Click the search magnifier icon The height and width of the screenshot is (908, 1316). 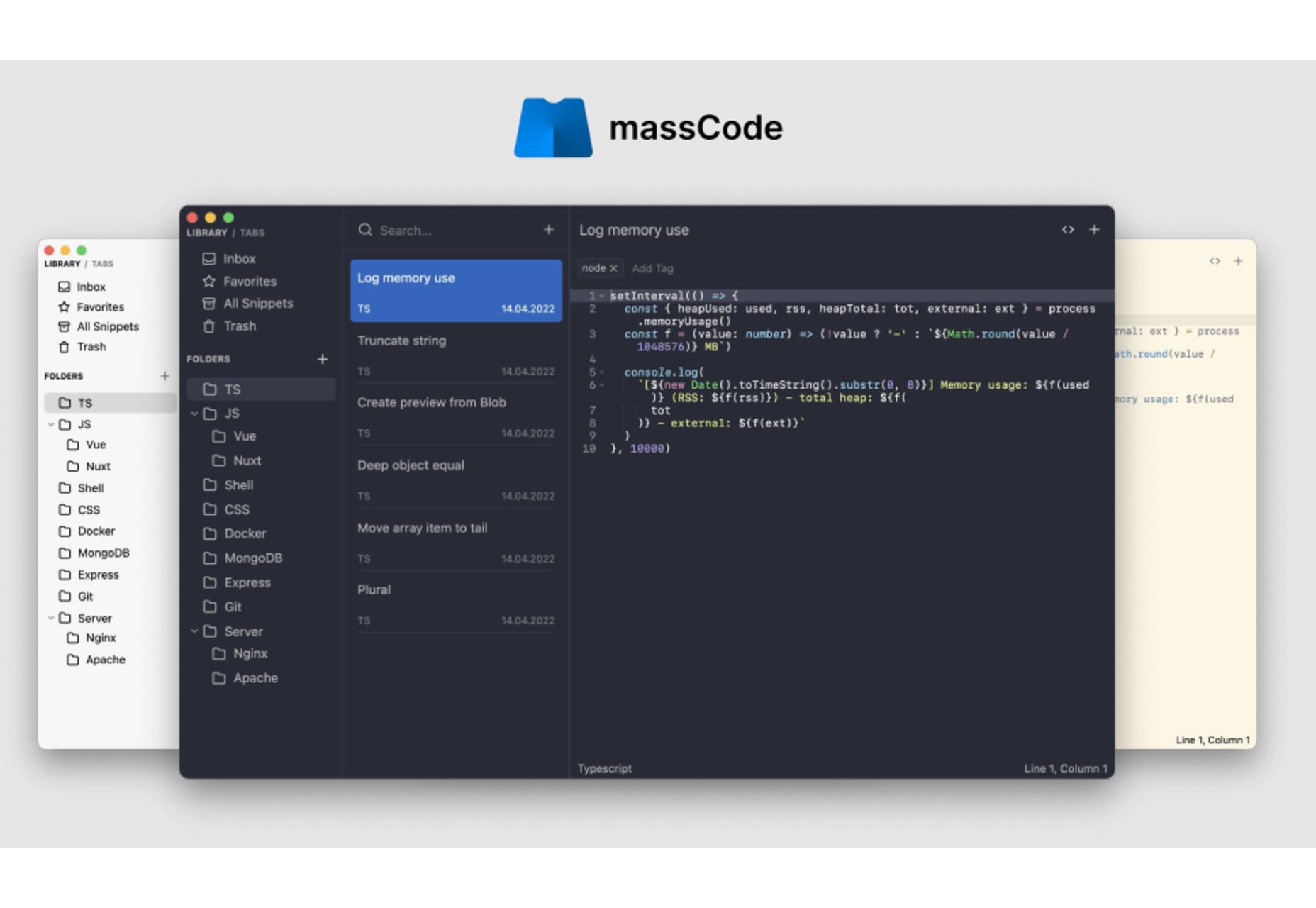pos(365,230)
